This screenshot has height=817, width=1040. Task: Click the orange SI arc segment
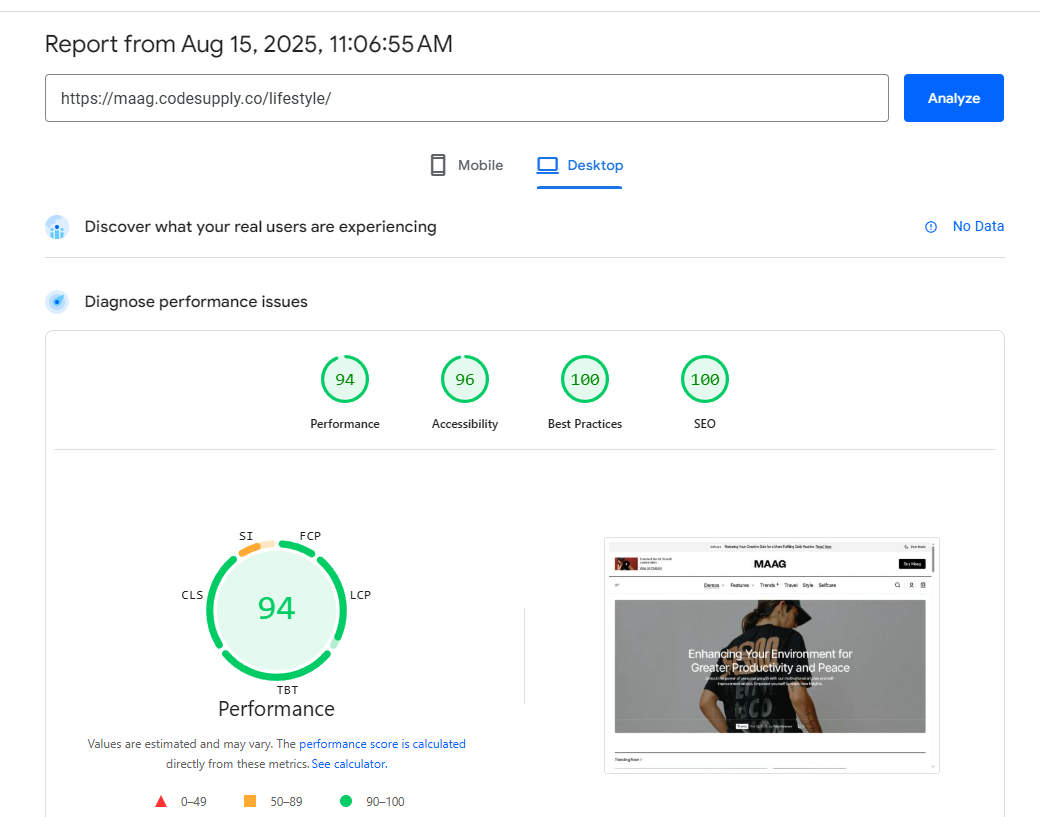249,550
